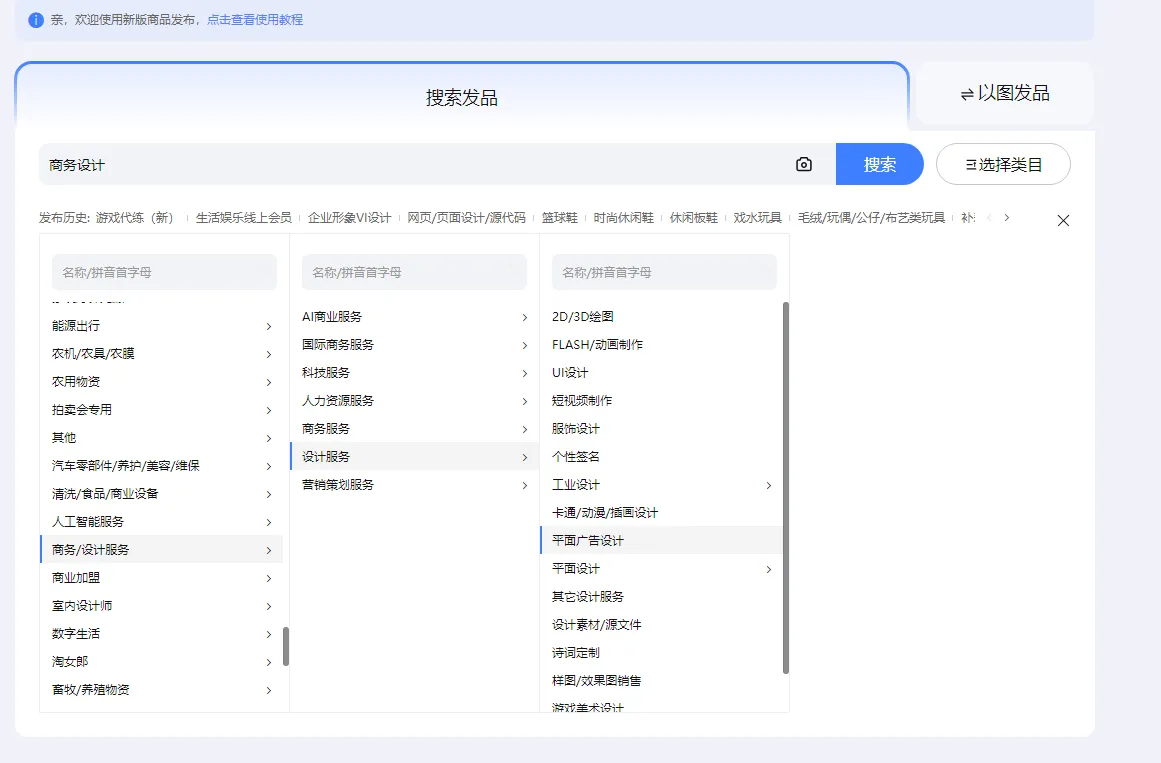1161x763 pixels.
Task: Expand the 工业设计 category
Action: tap(766, 484)
